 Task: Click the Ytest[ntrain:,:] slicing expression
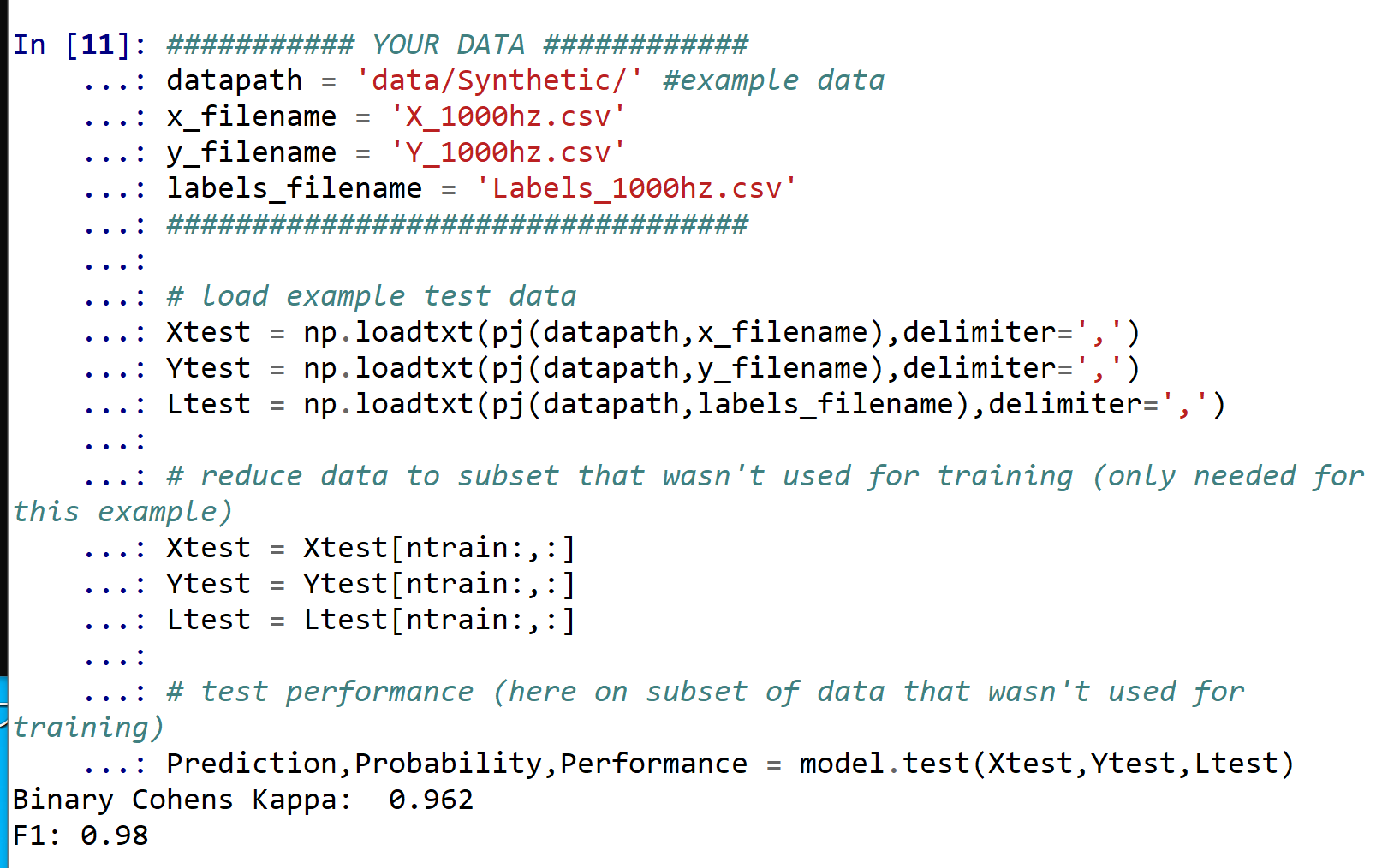pyautogui.click(x=439, y=584)
